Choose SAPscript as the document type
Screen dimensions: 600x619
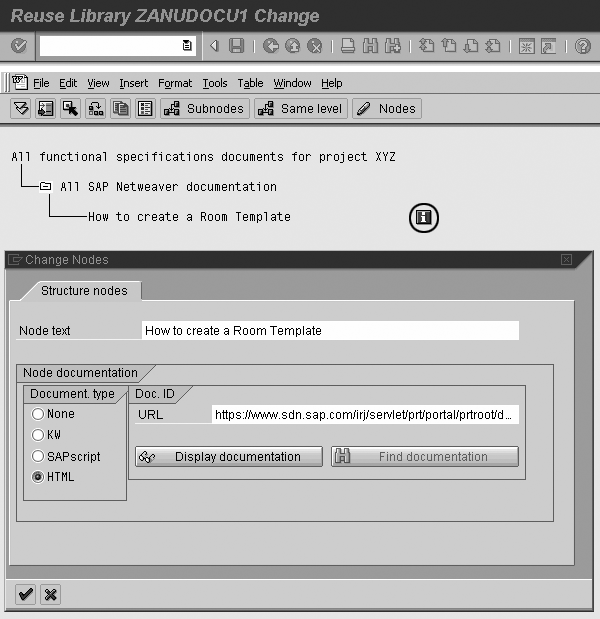[38, 456]
